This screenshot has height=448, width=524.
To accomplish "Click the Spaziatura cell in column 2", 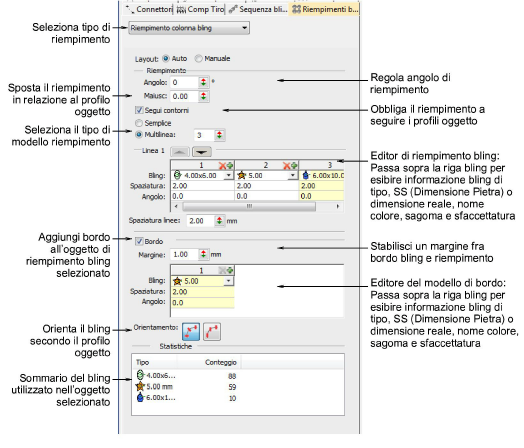I will [267, 186].
